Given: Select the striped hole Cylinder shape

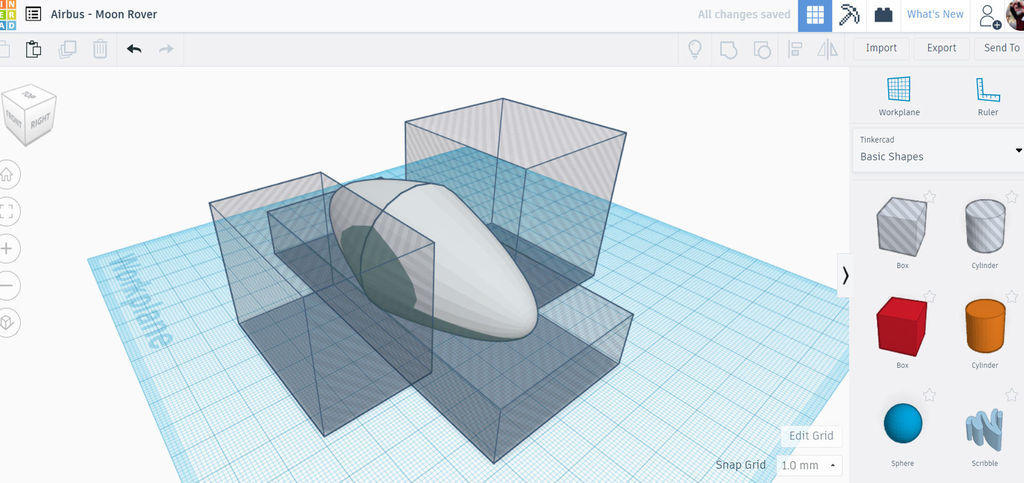Looking at the screenshot, I should point(985,226).
